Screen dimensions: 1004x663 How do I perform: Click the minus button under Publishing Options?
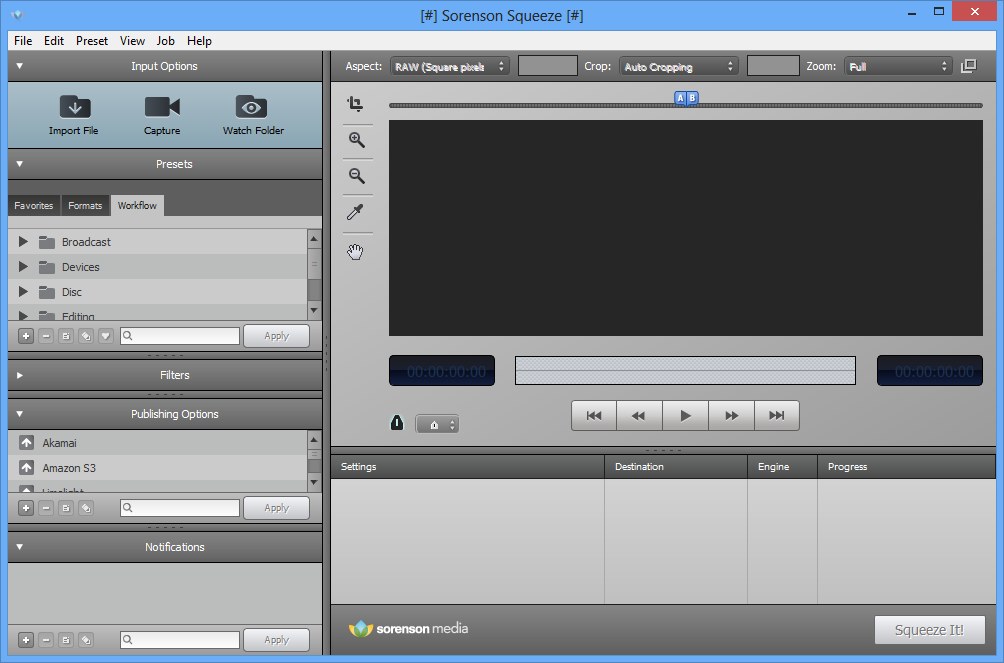[46, 508]
